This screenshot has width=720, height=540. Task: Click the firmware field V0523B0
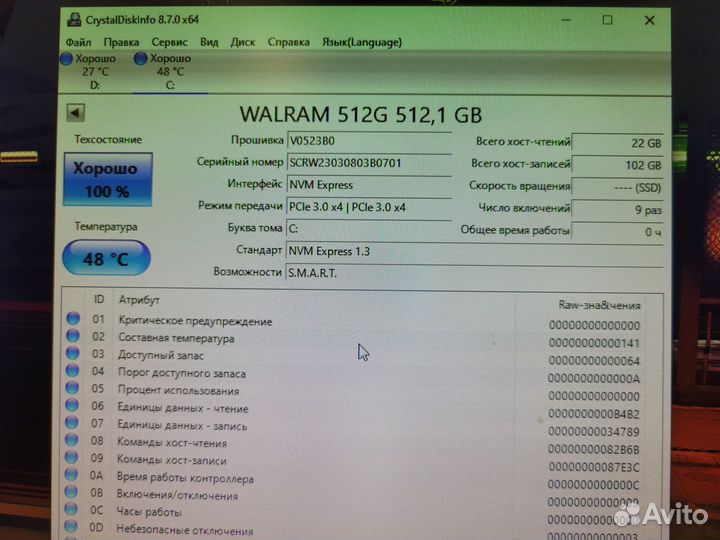[369, 141]
